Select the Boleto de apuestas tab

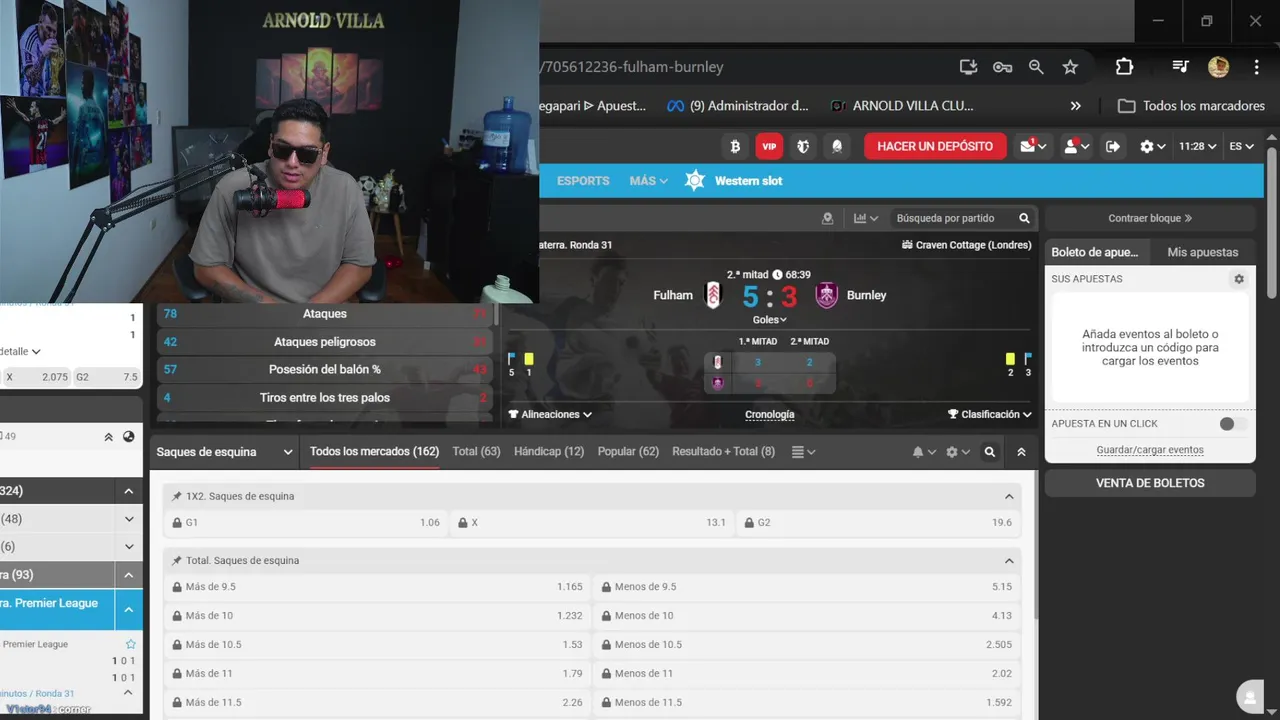[1095, 252]
